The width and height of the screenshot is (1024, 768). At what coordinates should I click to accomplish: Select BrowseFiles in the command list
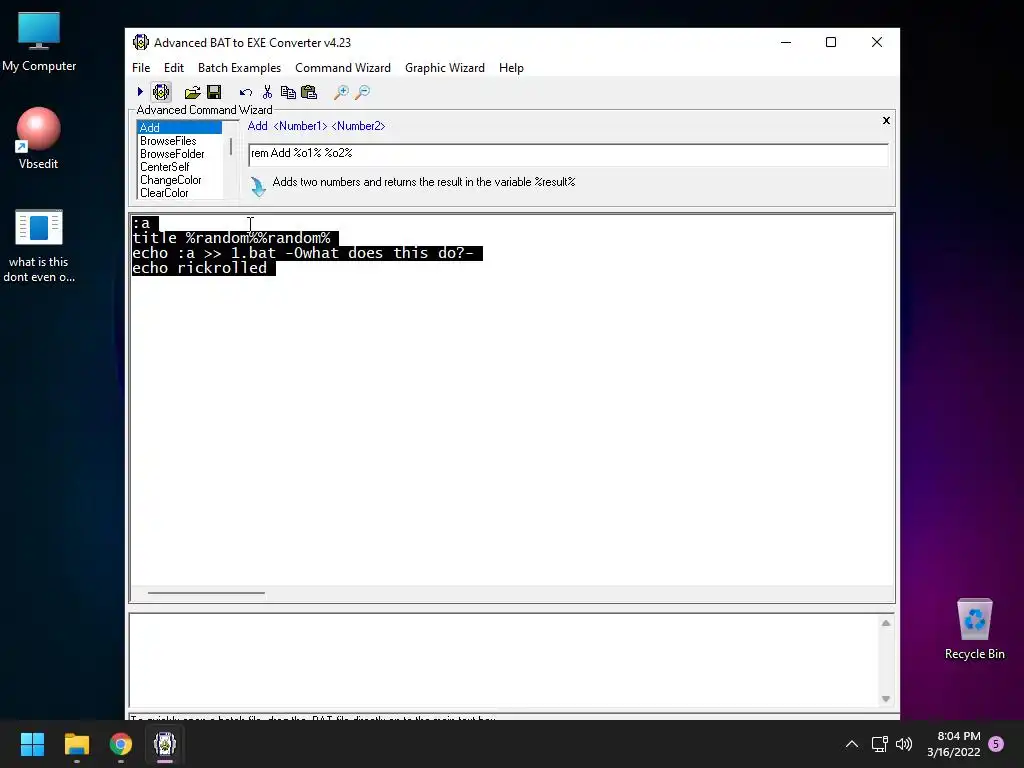tap(180, 140)
